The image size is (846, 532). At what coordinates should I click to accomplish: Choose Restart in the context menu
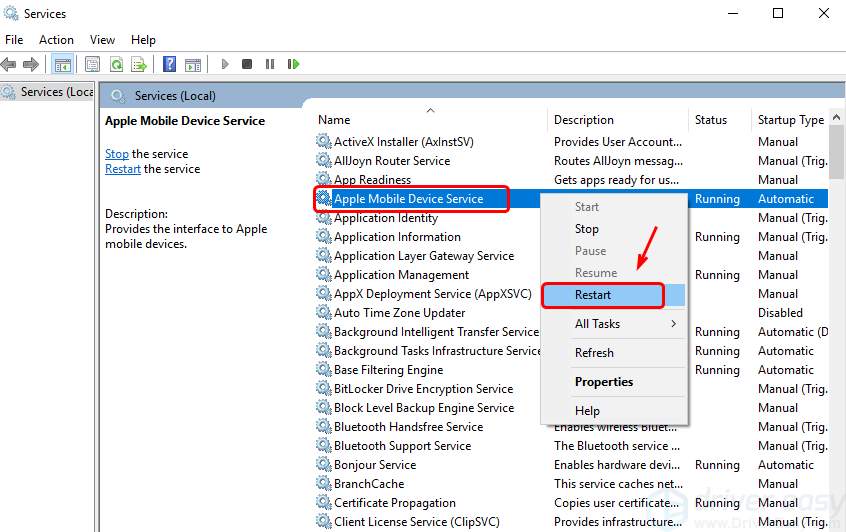[x=614, y=295]
